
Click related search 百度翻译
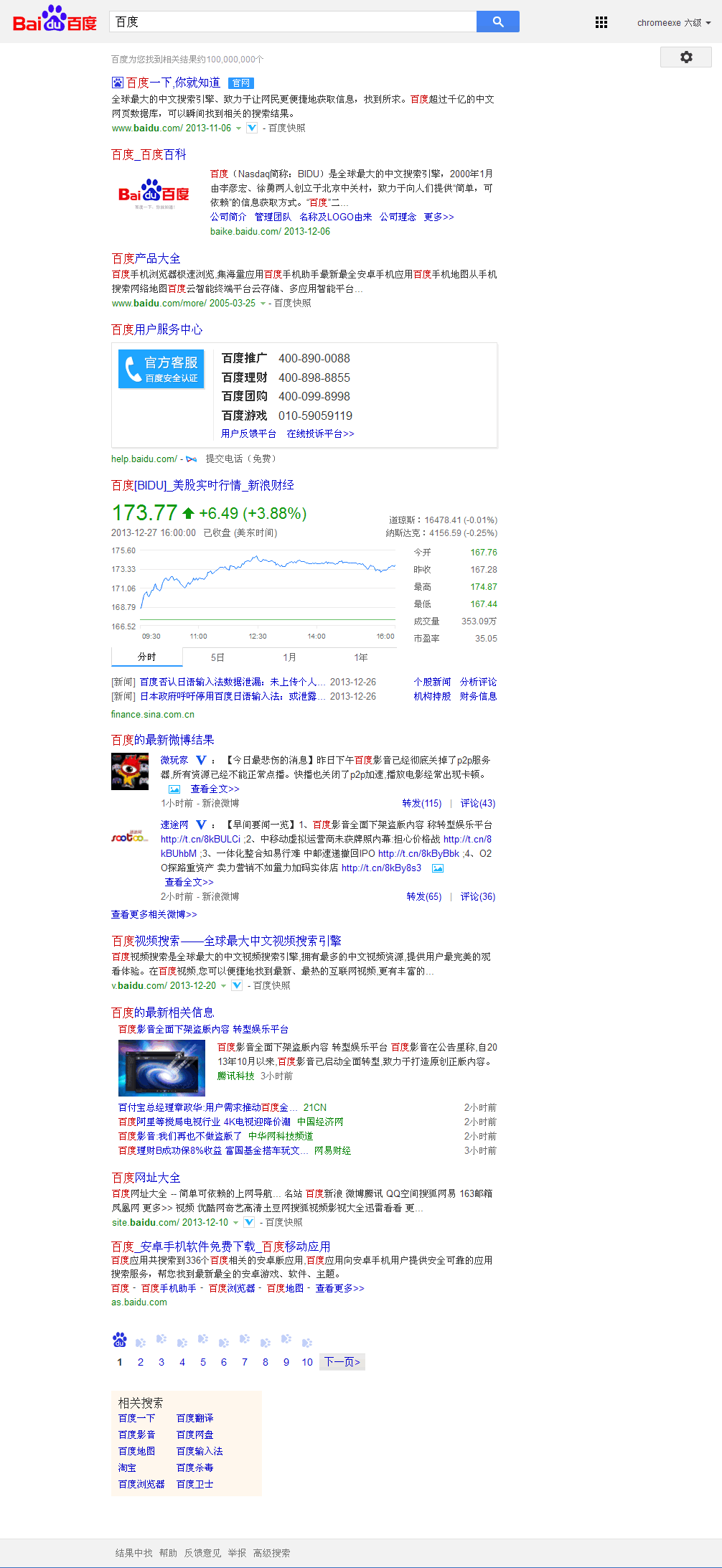click(x=194, y=1419)
